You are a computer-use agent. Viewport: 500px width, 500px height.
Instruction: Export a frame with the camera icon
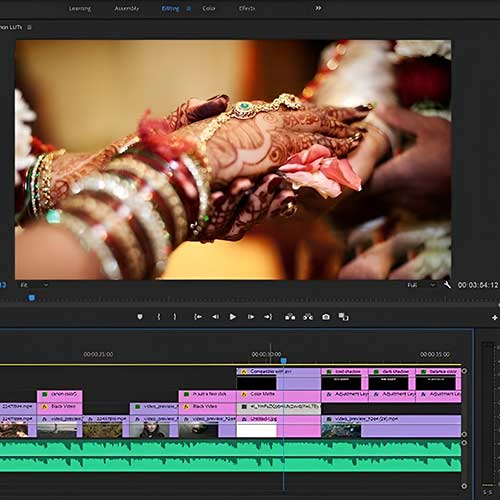(x=326, y=317)
